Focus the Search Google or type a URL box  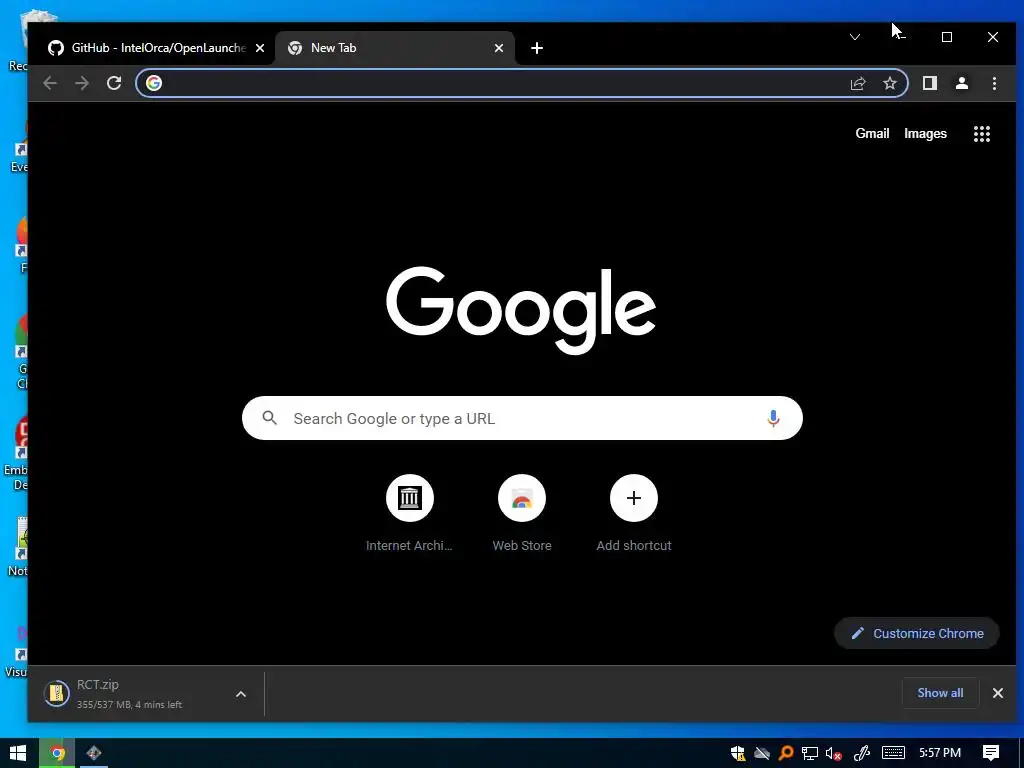click(x=522, y=418)
